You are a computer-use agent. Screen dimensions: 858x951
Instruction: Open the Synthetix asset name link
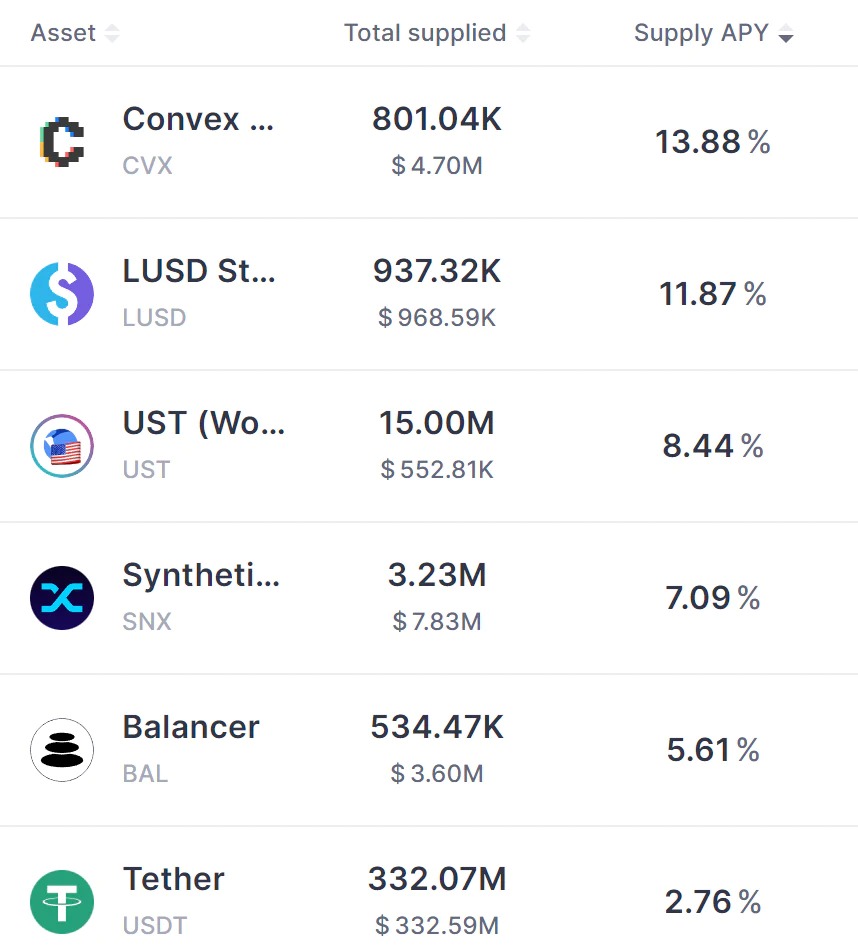[201, 575]
